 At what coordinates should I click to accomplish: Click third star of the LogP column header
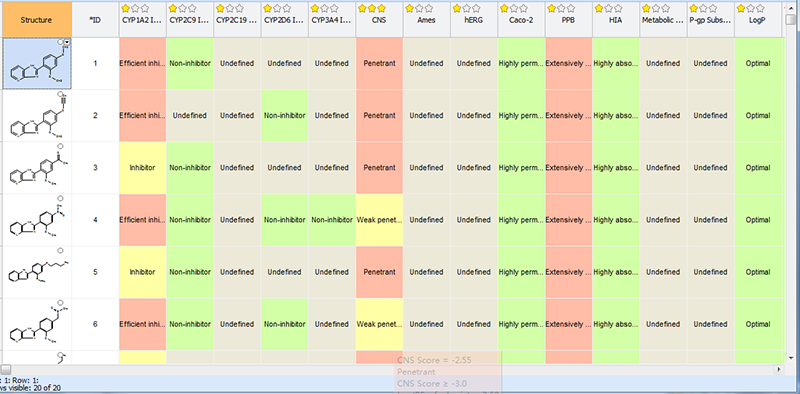tap(760, 8)
